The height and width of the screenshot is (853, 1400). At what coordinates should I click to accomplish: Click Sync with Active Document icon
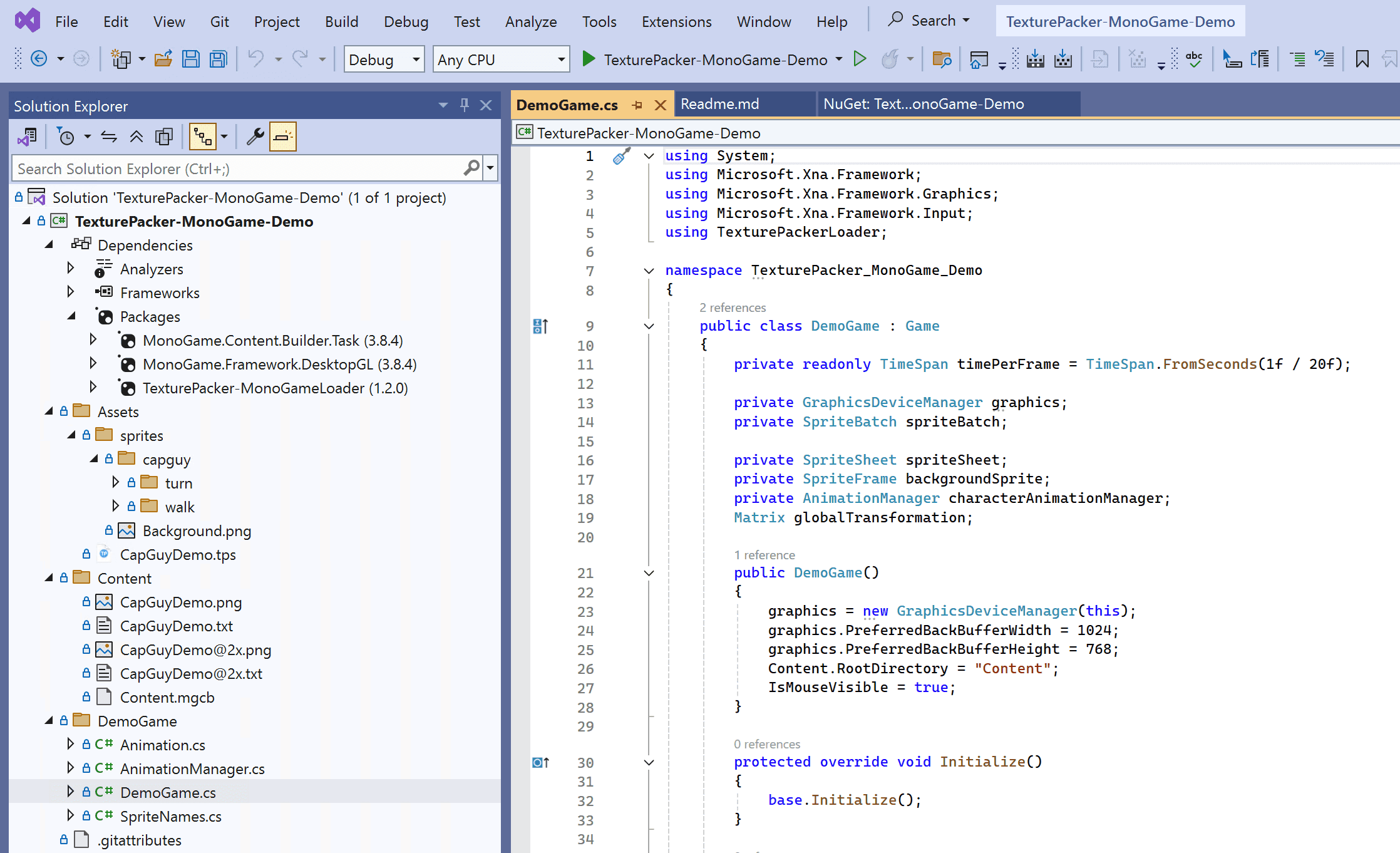point(109,137)
